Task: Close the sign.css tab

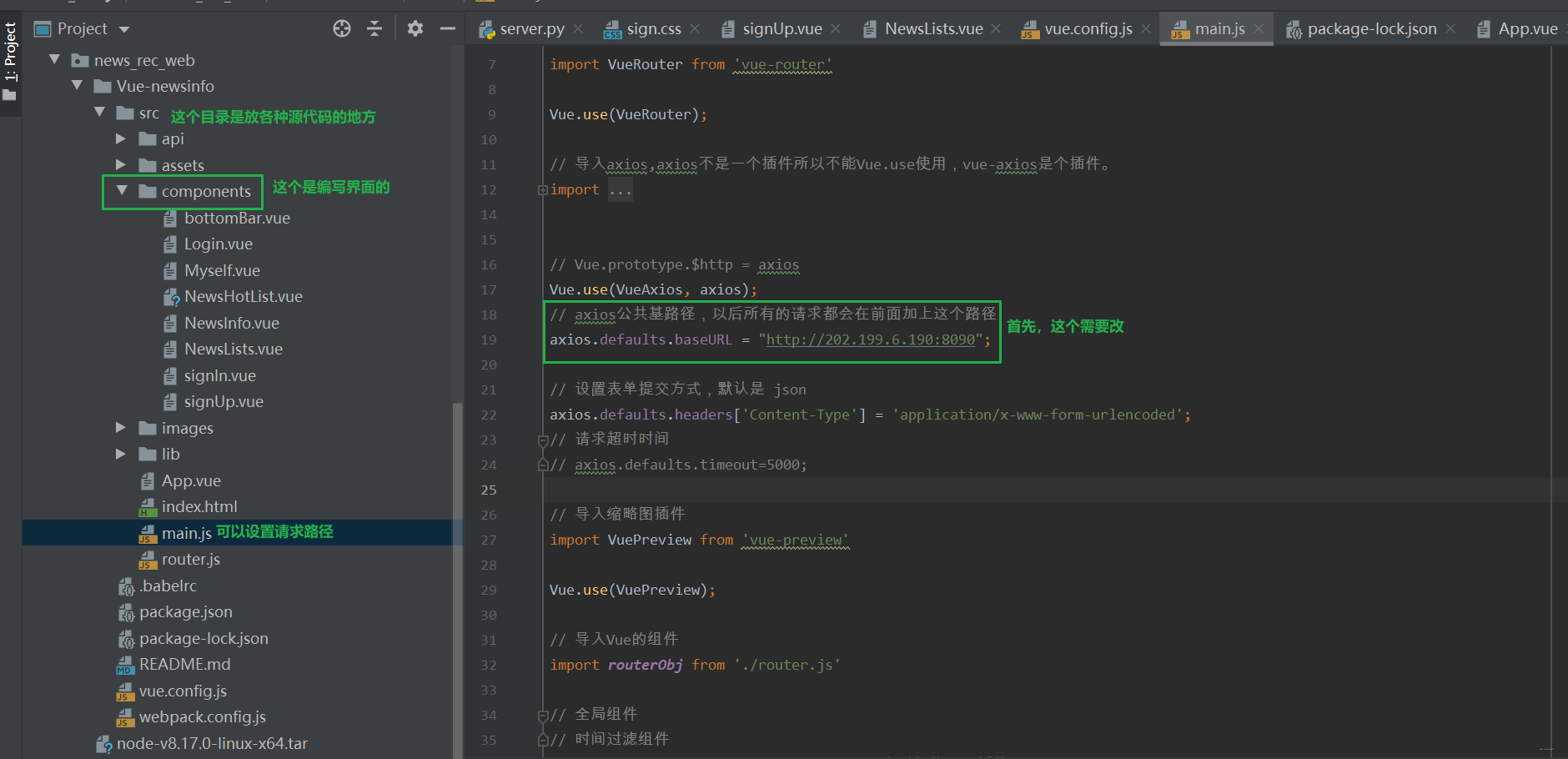Action: tap(696, 28)
